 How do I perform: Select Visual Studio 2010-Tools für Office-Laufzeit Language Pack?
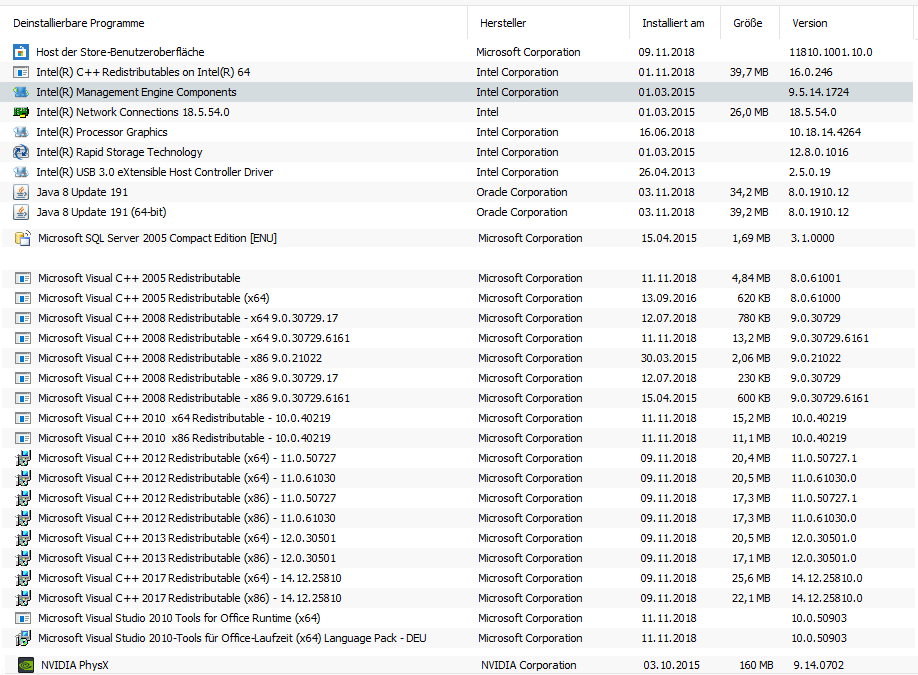point(232,638)
